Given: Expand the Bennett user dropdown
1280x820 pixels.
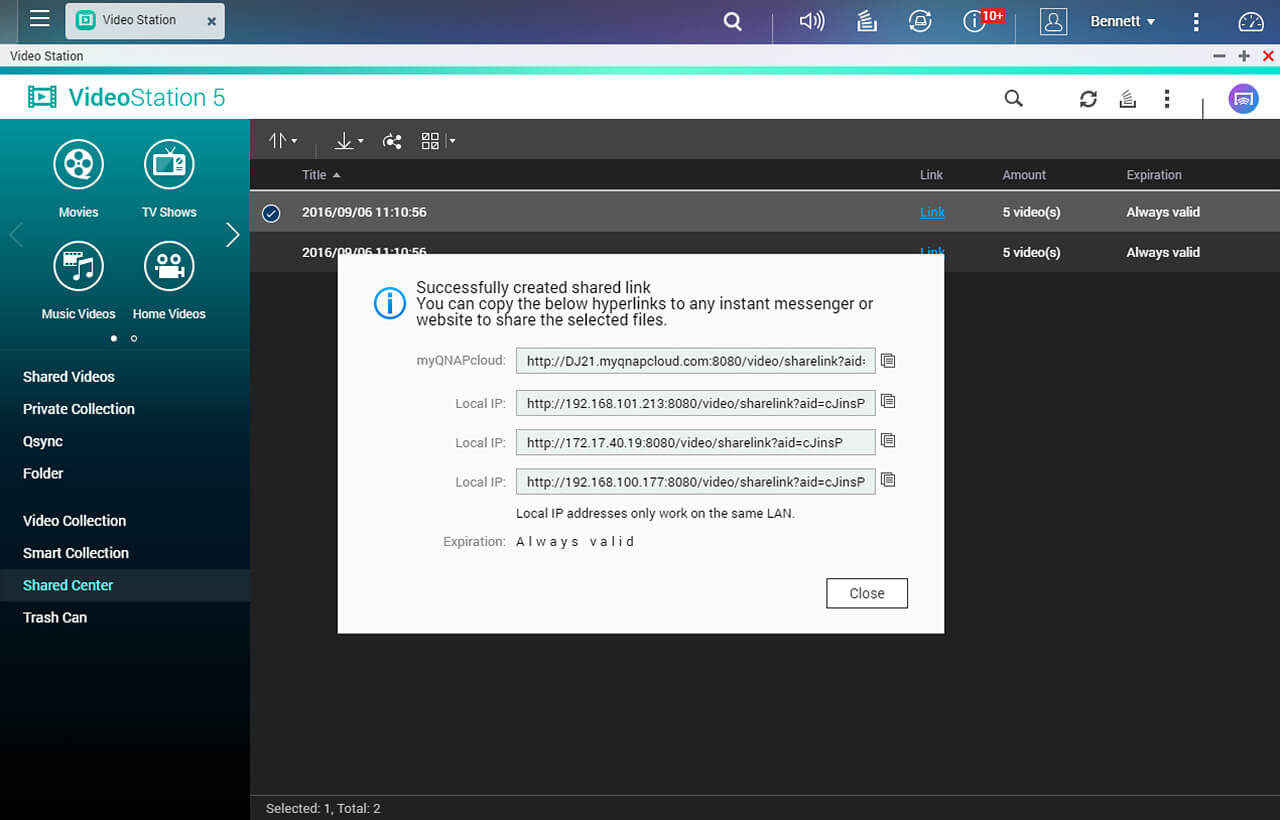Looking at the screenshot, I should click(1123, 21).
